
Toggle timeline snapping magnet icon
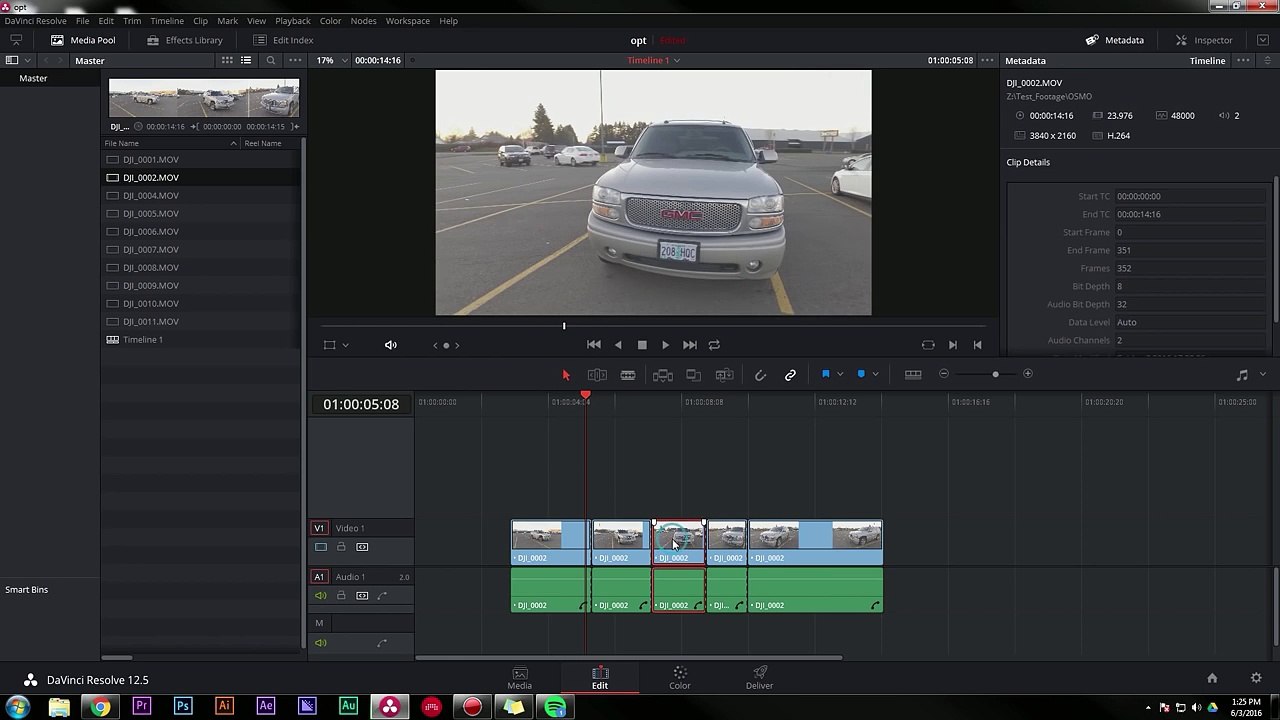point(760,375)
